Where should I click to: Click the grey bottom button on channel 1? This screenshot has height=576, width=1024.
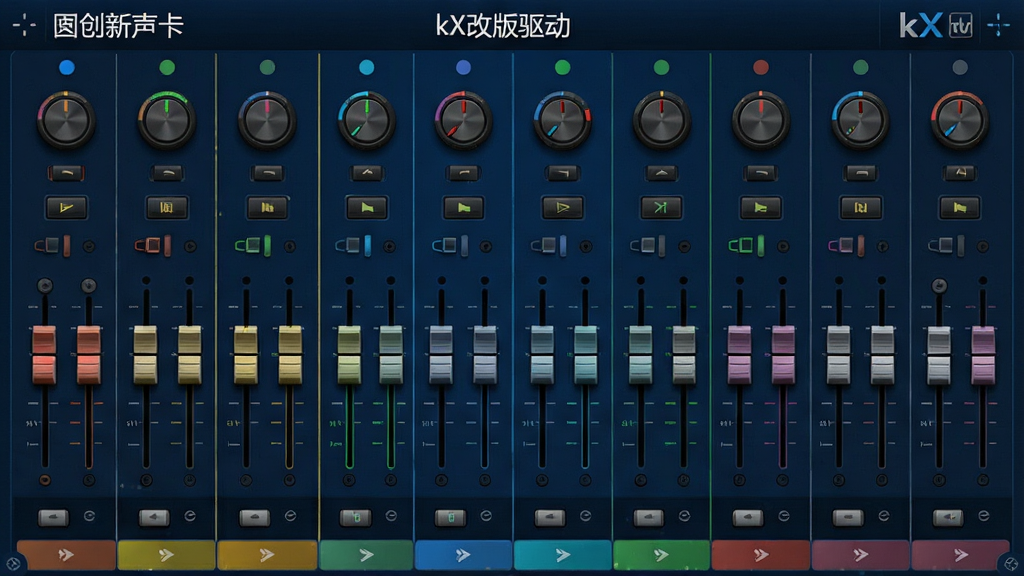coord(54,518)
